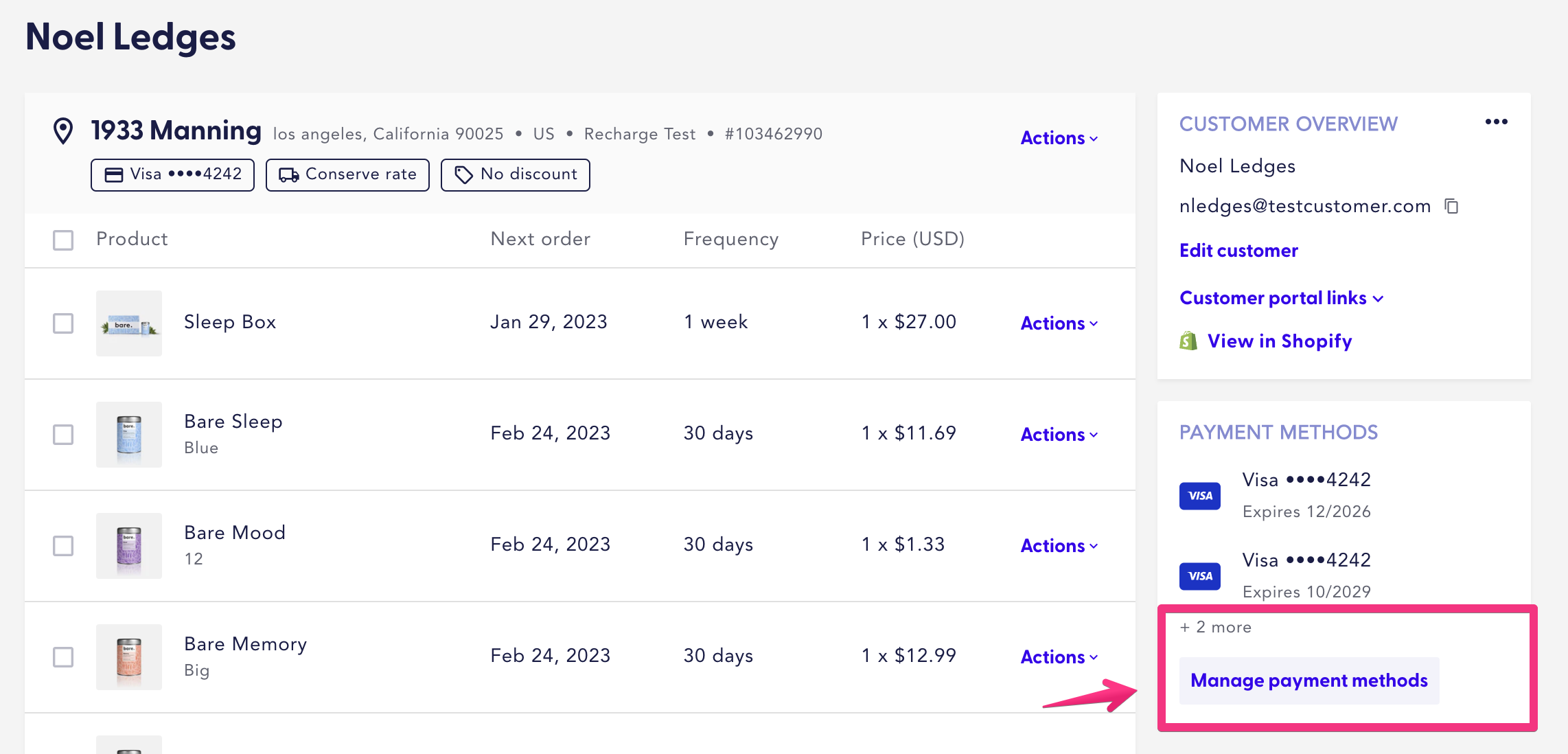The height and width of the screenshot is (754, 1568).
Task: Click the No discount button
Action: pyautogui.click(x=515, y=175)
